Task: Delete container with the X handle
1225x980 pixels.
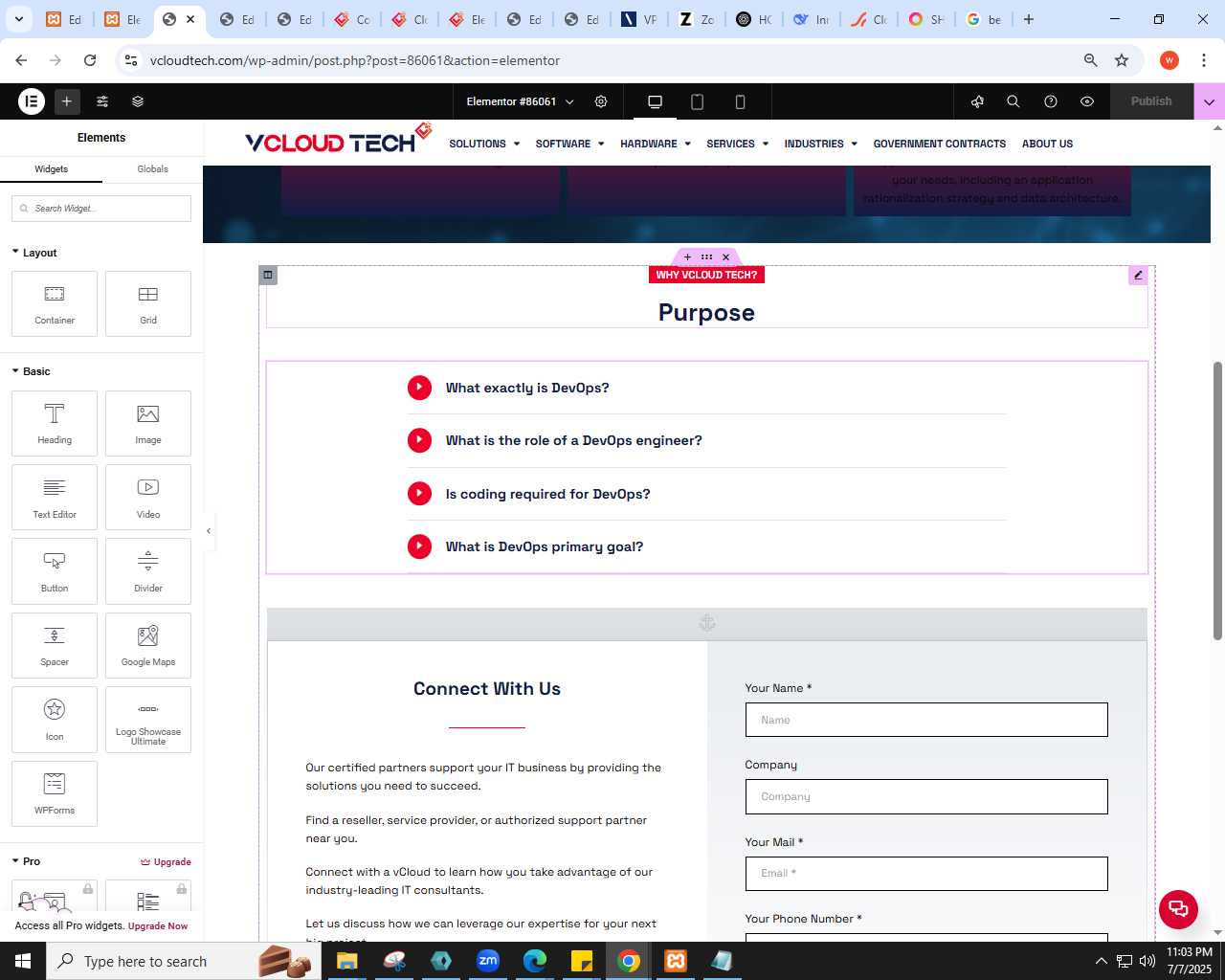Action: pos(725,256)
